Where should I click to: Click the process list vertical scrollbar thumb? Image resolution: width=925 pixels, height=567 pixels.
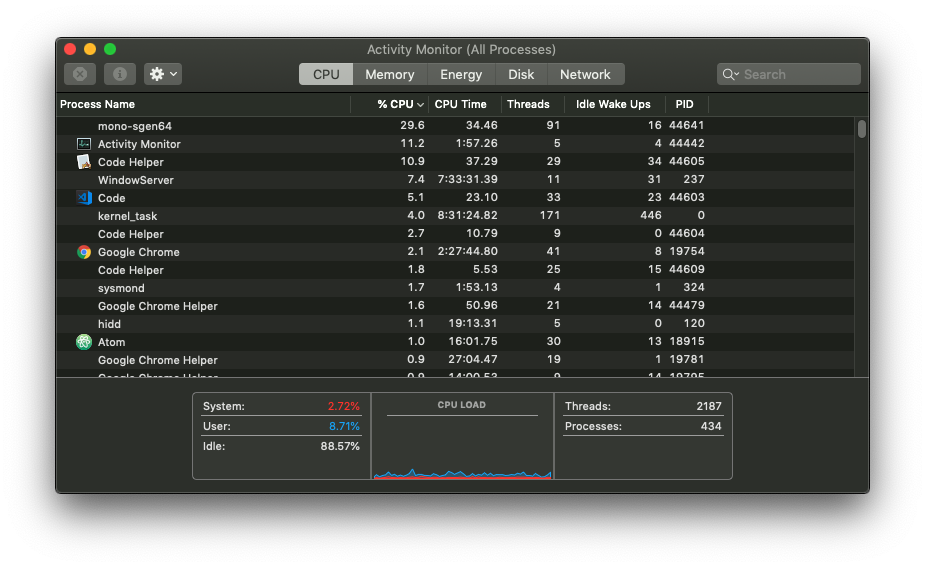coord(862,129)
